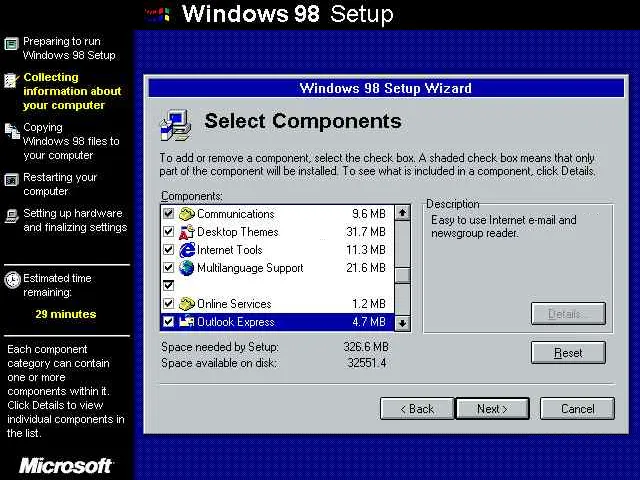Click the 4.7 MB size value
Image resolution: width=640 pixels, height=480 pixels.
click(369, 322)
